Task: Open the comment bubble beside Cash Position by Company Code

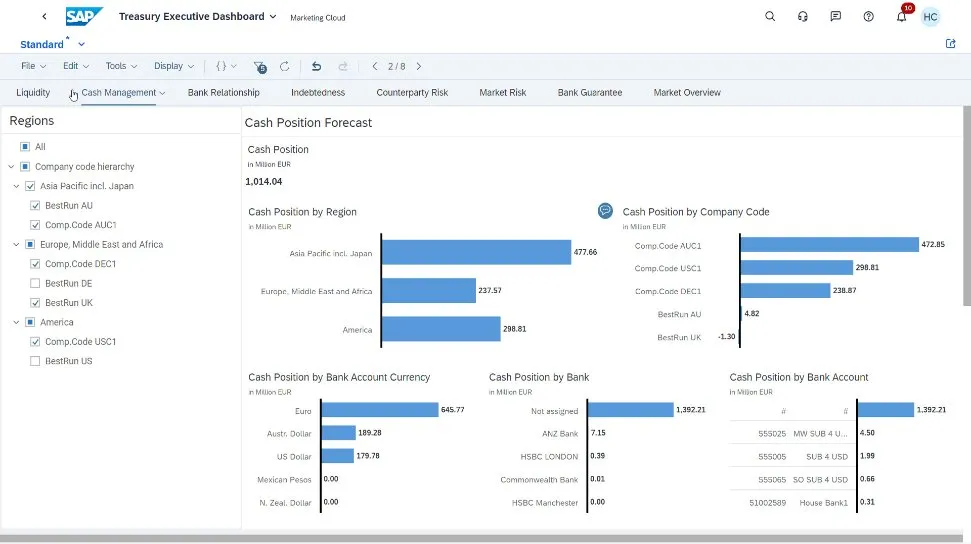Action: (605, 211)
